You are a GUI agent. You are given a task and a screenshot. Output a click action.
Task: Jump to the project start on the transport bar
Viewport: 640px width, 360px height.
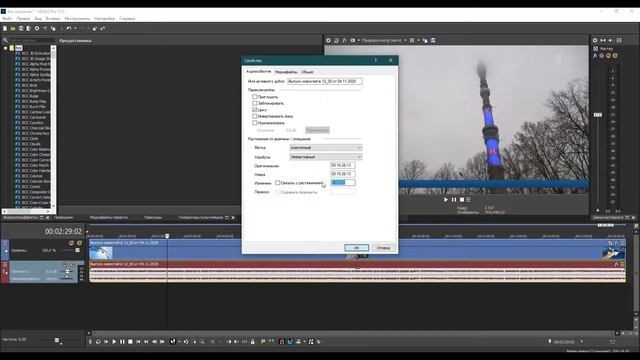coord(138,342)
